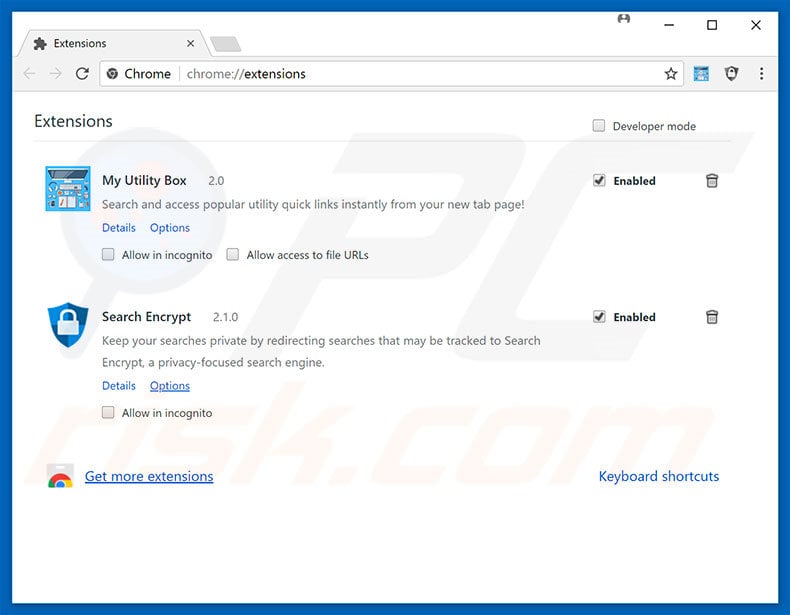Allow Search Encrypt in incognito
Image resolution: width=790 pixels, height=615 pixels.
coord(108,413)
